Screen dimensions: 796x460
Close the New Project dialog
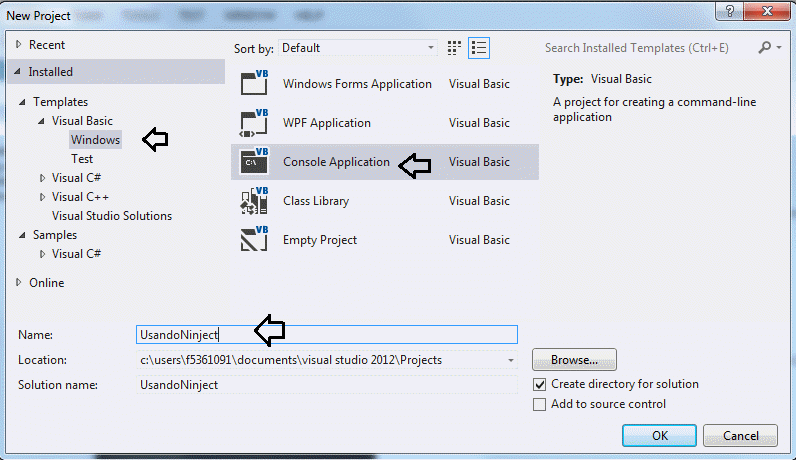coord(767,11)
